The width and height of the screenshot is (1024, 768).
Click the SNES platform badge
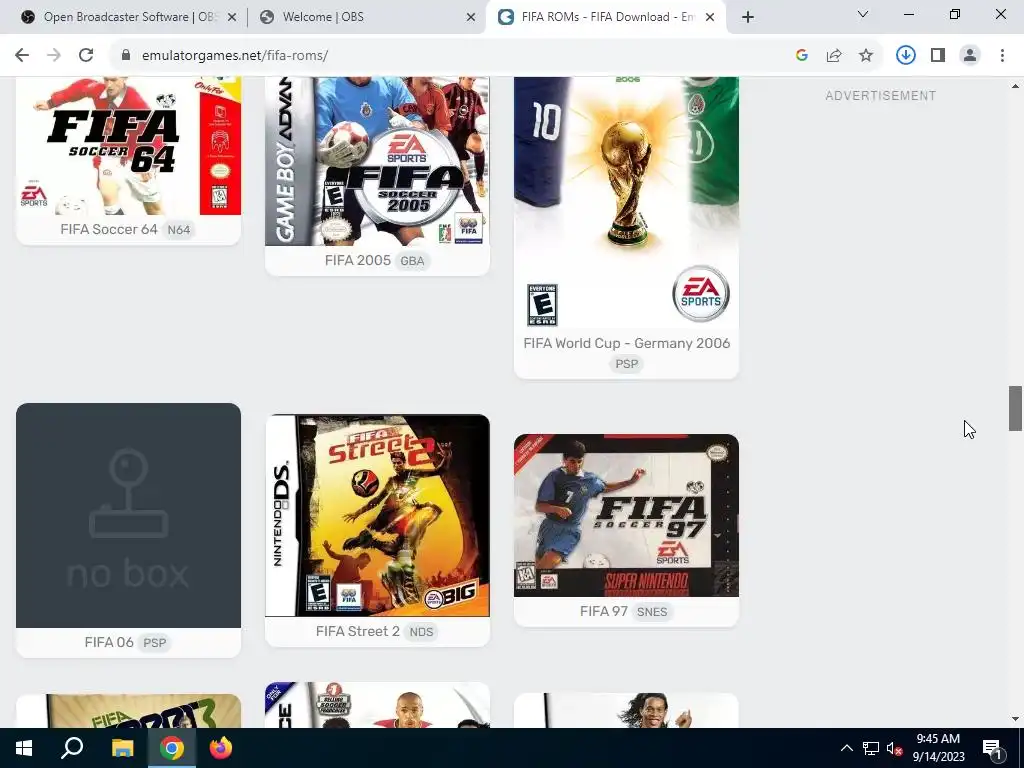coord(652,613)
